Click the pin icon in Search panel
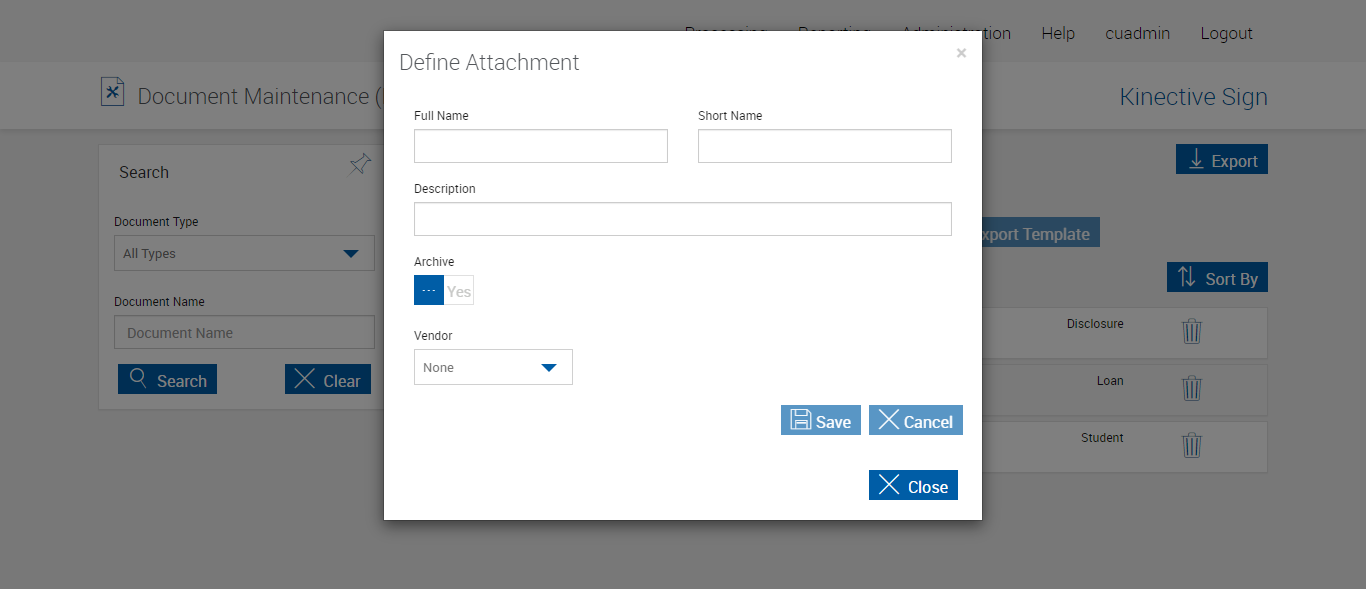 [x=360, y=165]
